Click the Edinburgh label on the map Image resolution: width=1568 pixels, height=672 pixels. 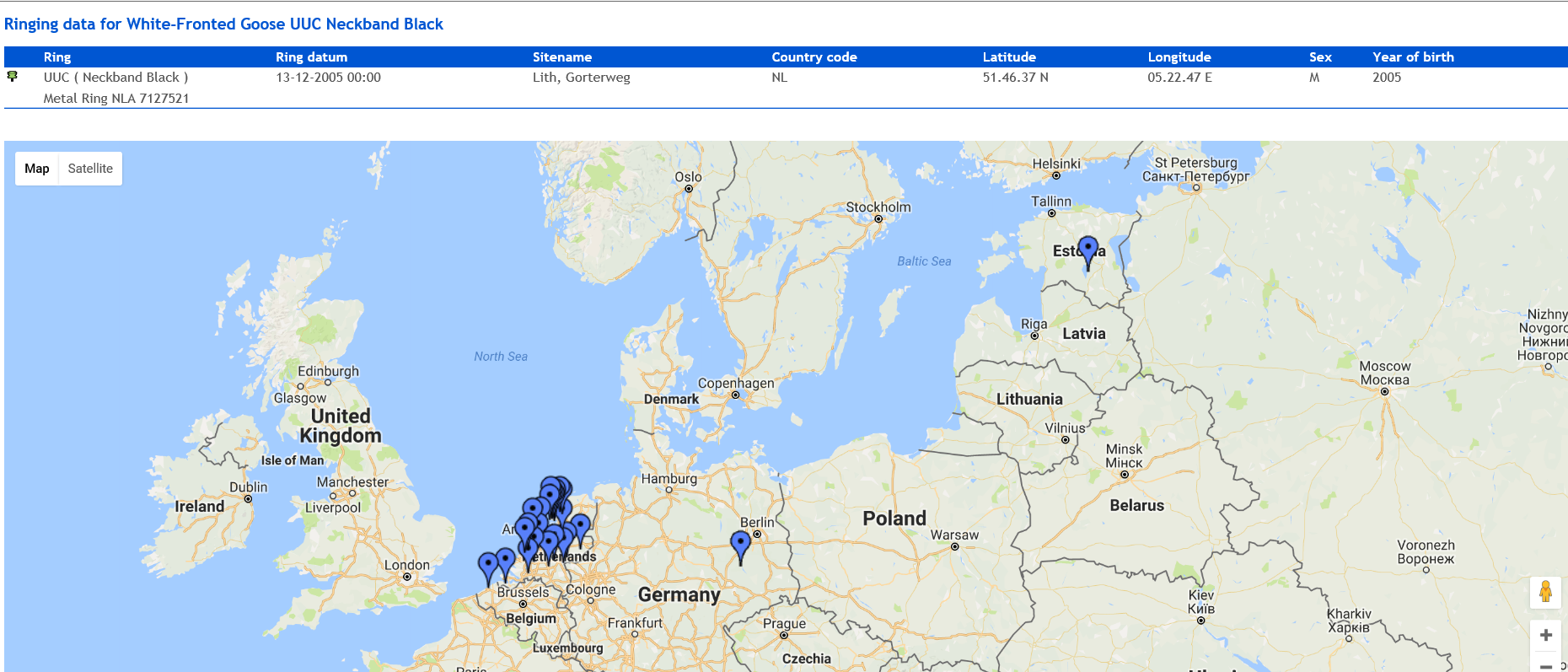tap(328, 372)
